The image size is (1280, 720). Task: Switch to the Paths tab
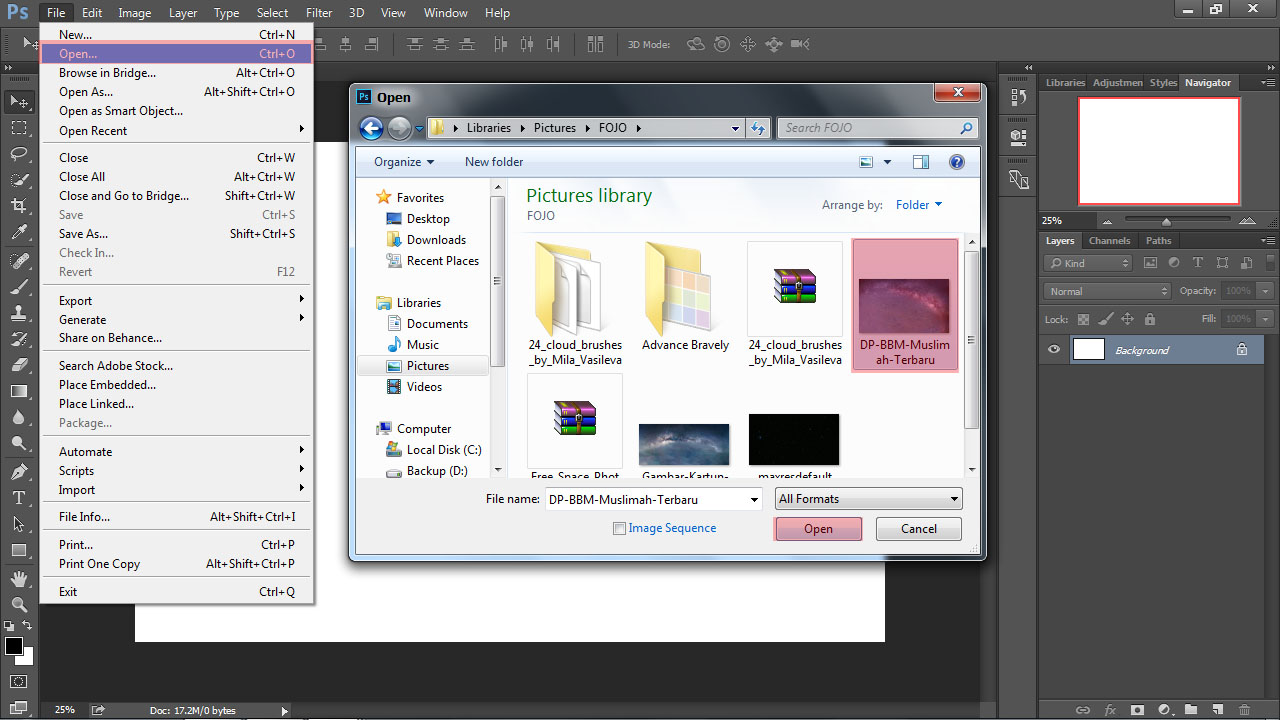click(1159, 241)
